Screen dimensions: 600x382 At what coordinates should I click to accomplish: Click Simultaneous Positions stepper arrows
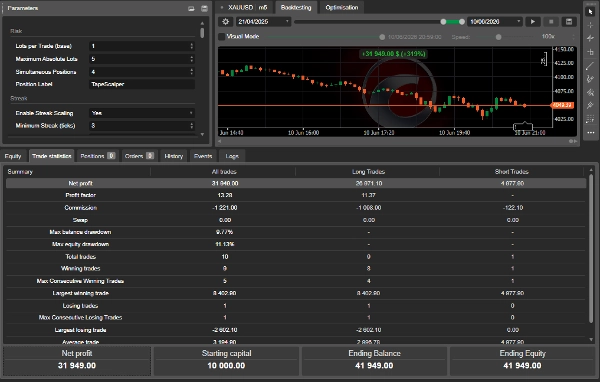[192, 72]
